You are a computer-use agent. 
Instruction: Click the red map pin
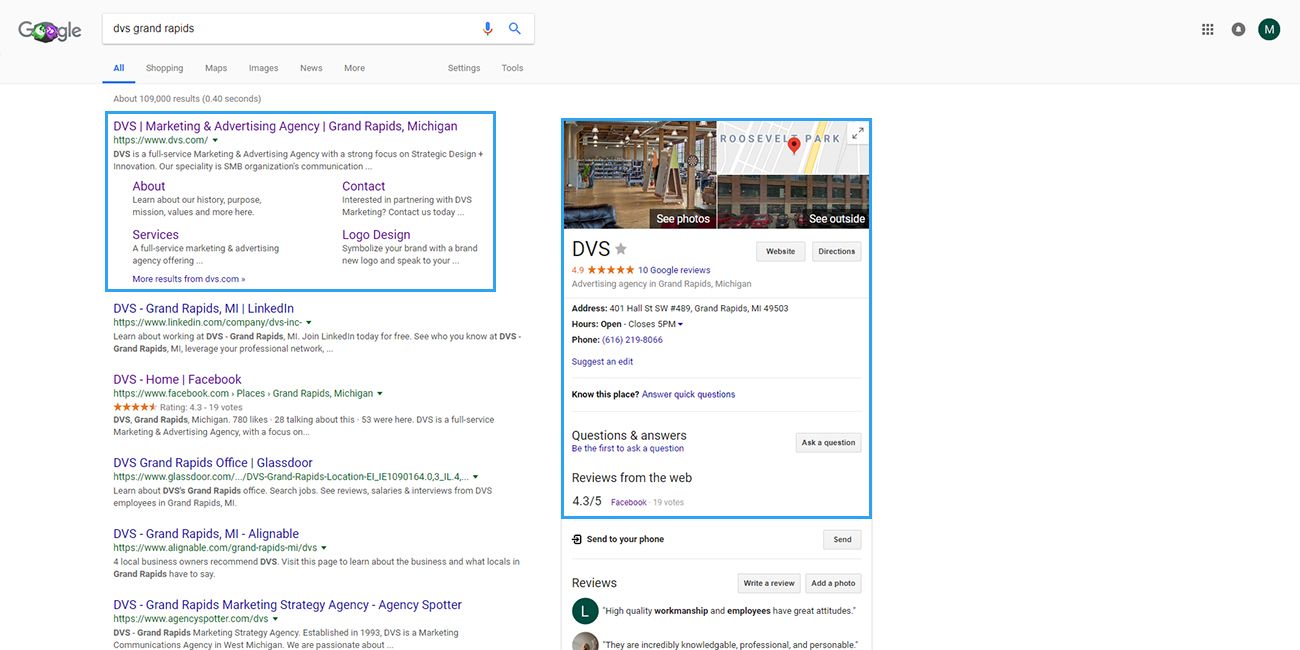click(794, 146)
